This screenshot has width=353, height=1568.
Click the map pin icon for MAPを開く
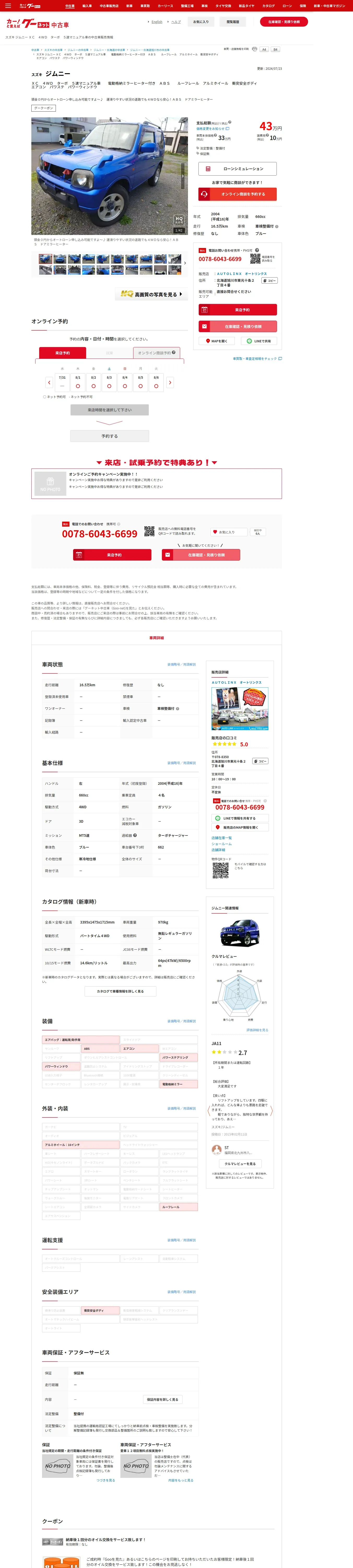[208, 341]
